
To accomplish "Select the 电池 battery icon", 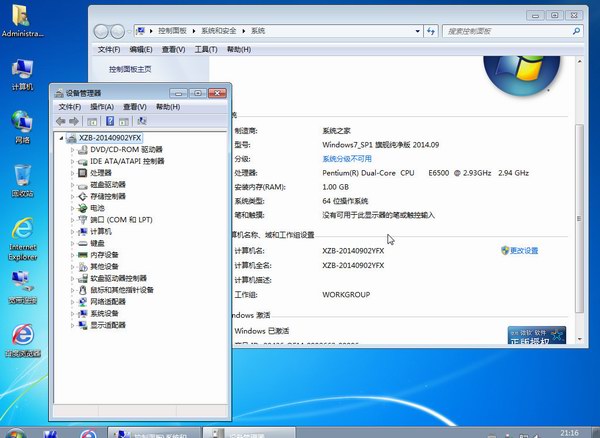I will pyautogui.click(x=83, y=208).
